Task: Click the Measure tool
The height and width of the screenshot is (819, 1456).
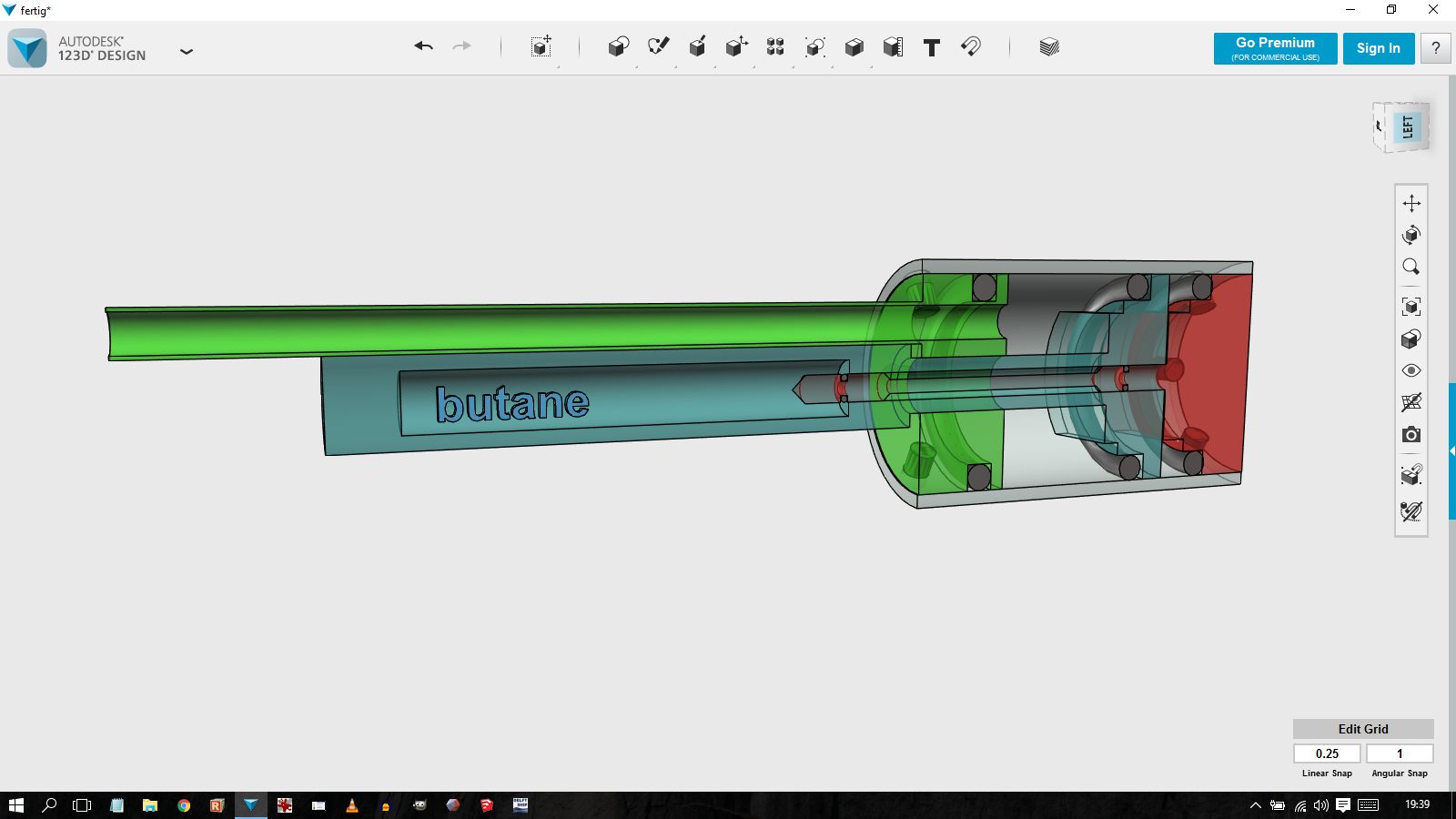Action: pyautogui.click(x=893, y=47)
